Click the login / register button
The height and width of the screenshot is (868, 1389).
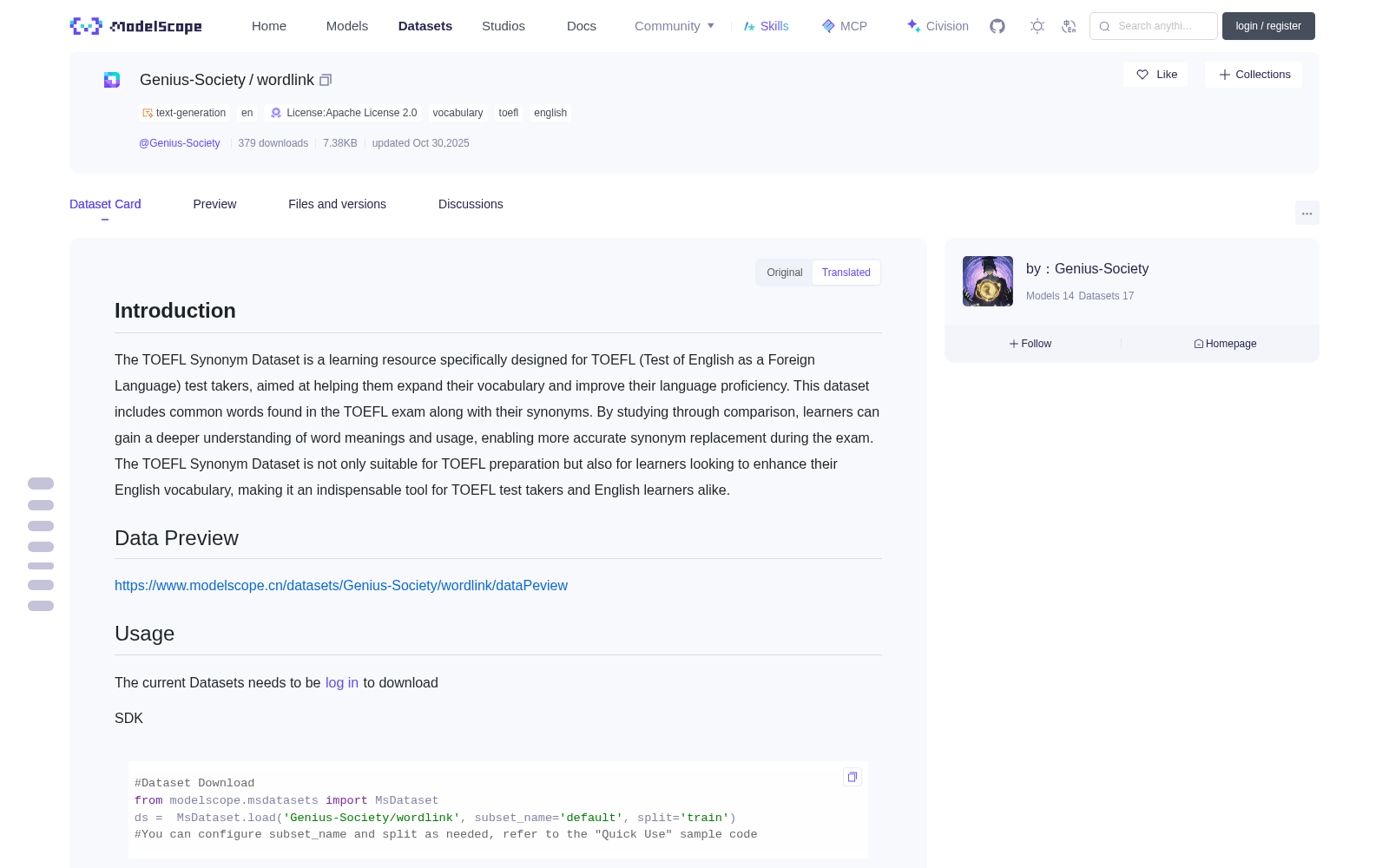click(1268, 26)
